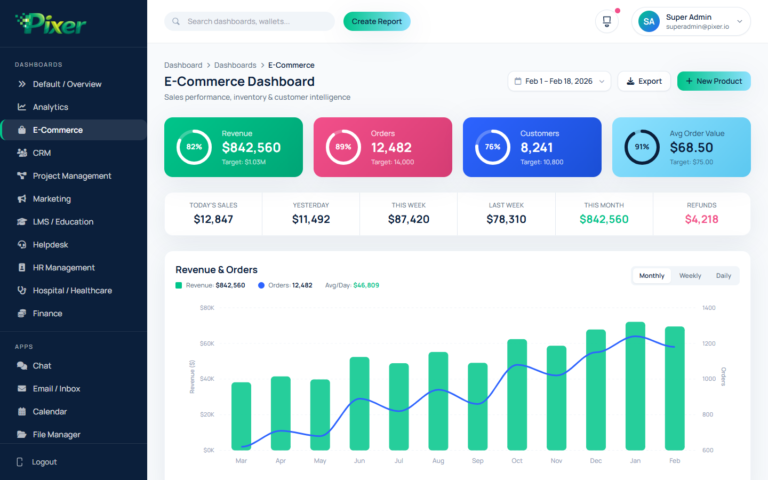Click the This Month $842,560 stat

click(604, 214)
